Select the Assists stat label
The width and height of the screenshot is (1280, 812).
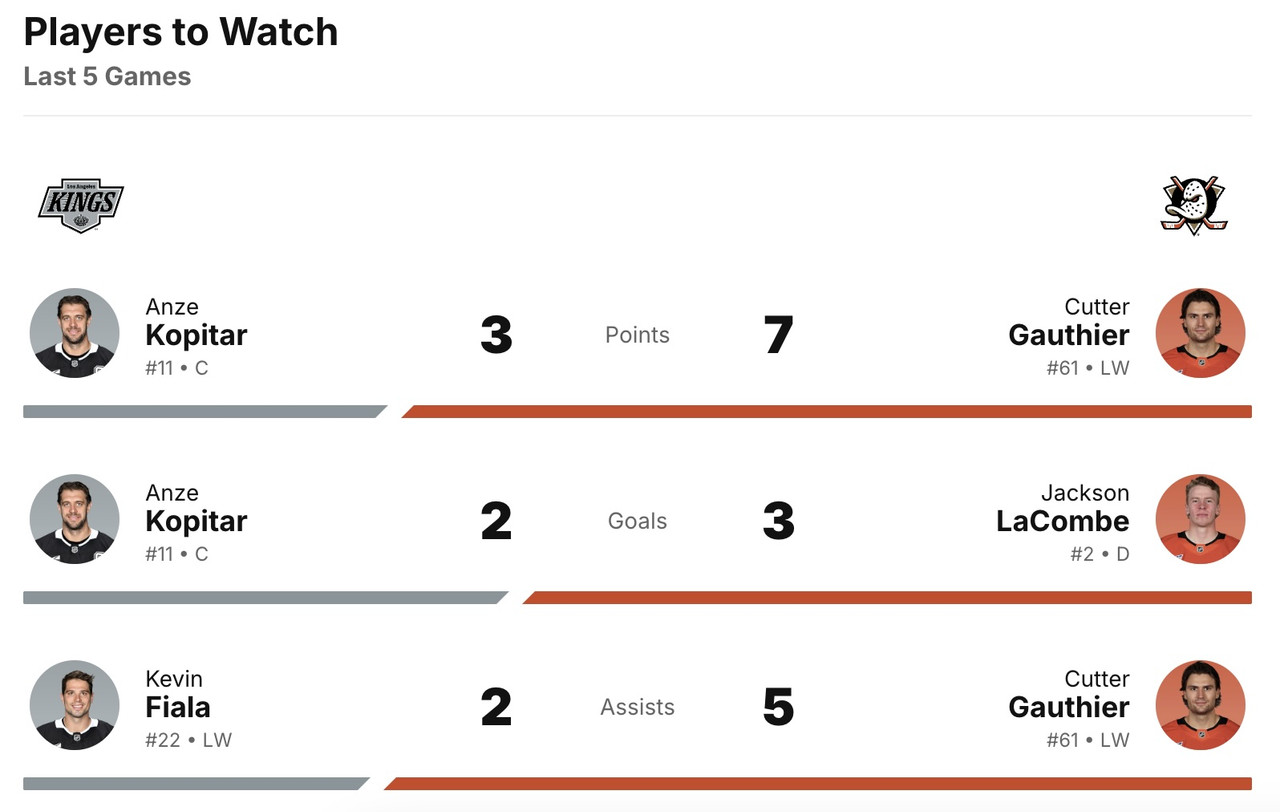(637, 707)
